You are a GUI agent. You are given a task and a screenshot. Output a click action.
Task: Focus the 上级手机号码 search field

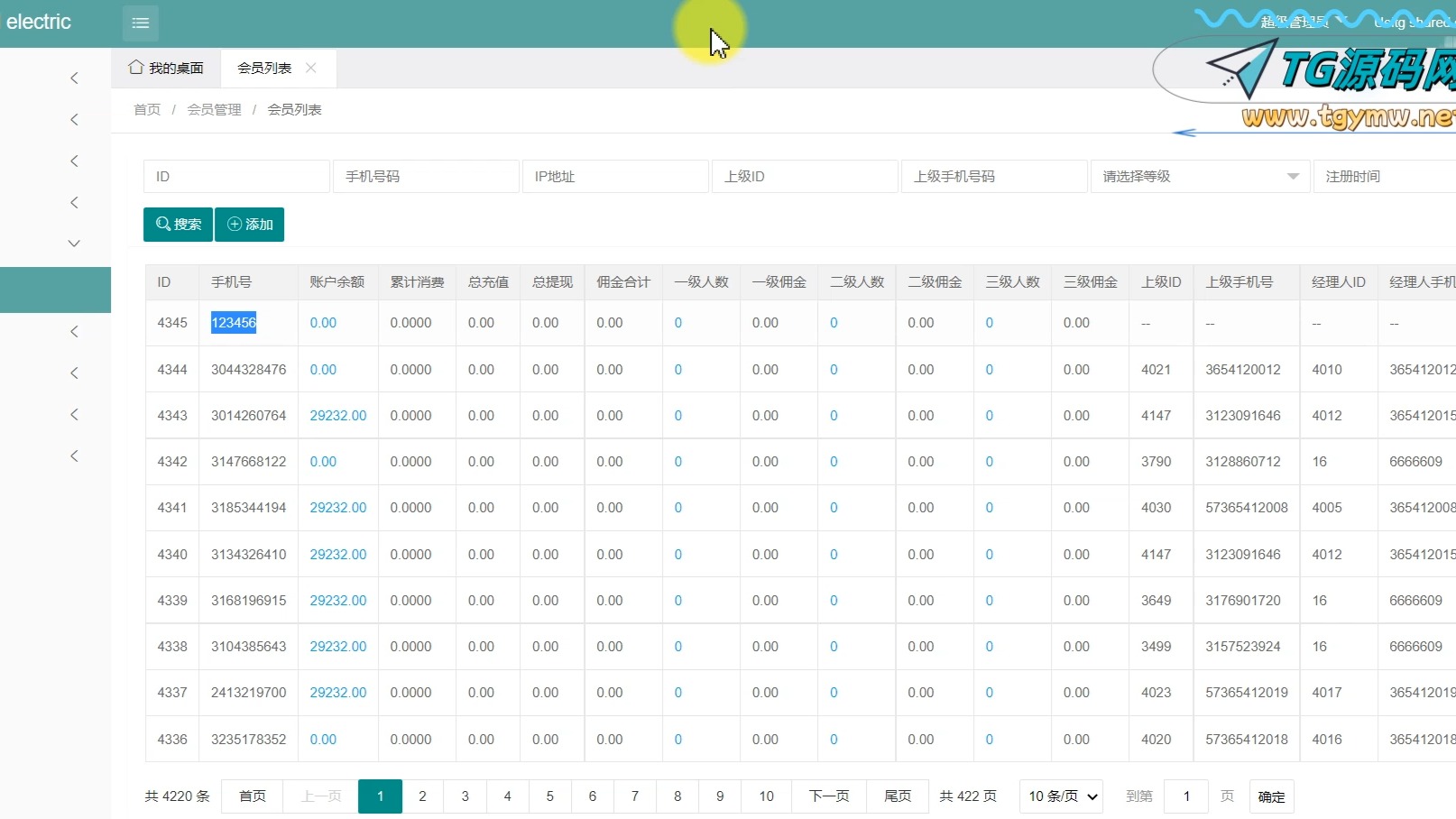point(994,176)
